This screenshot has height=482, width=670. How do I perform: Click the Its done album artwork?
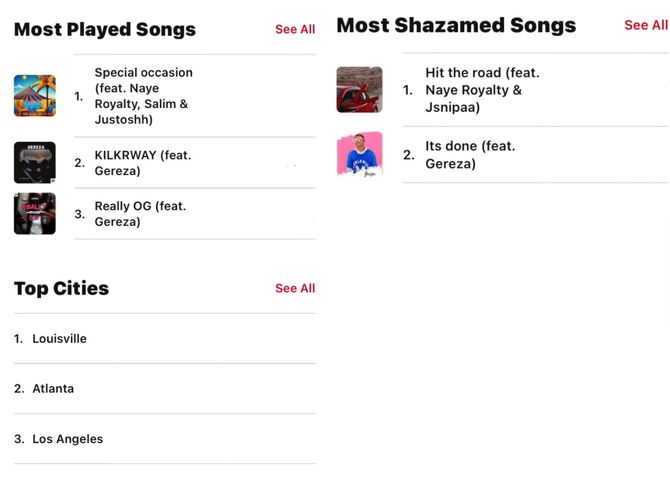click(359, 154)
